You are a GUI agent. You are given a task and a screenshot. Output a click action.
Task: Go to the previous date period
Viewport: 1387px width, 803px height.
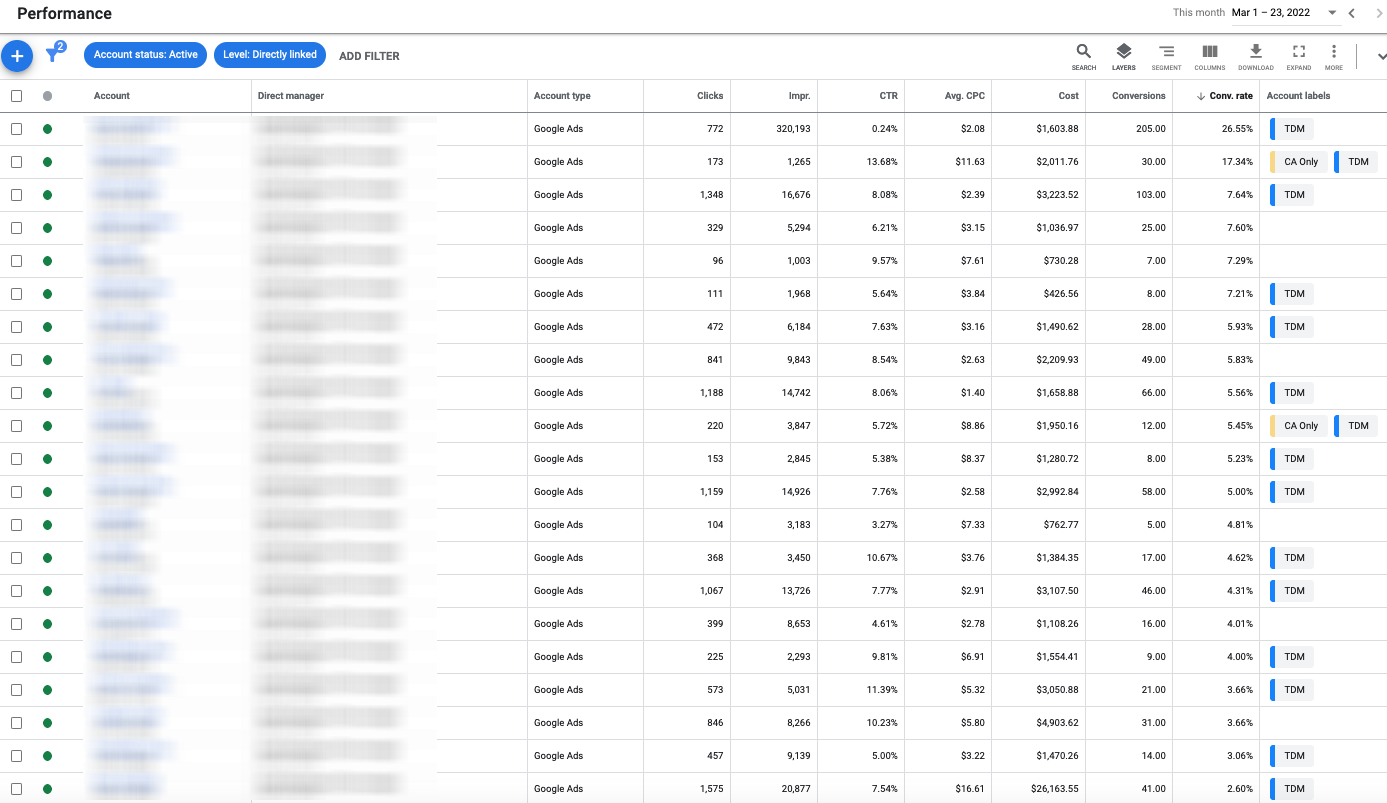pos(1352,13)
